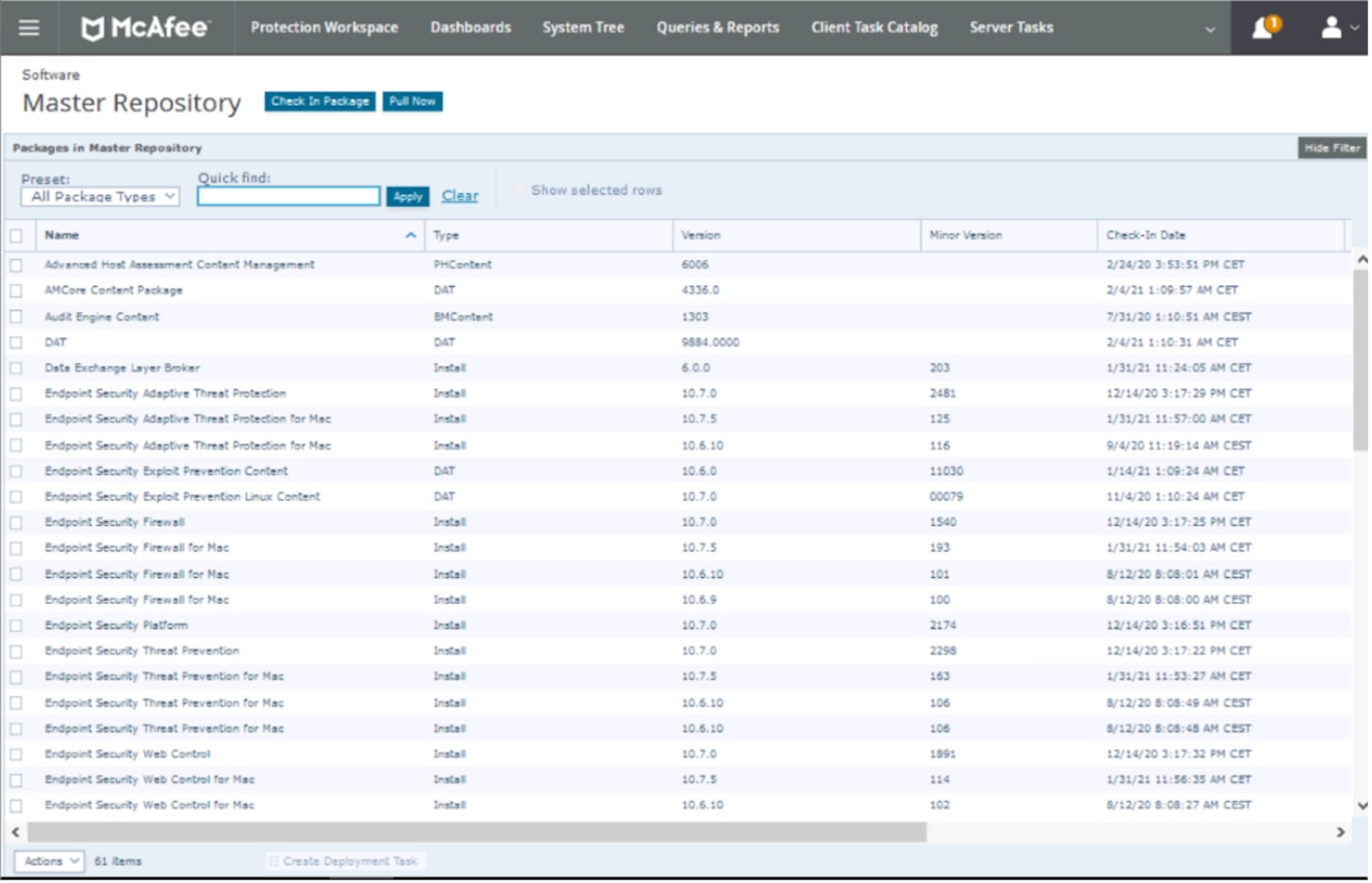
Task: Click 'Packages in Master Repository' header
Action: point(107,148)
